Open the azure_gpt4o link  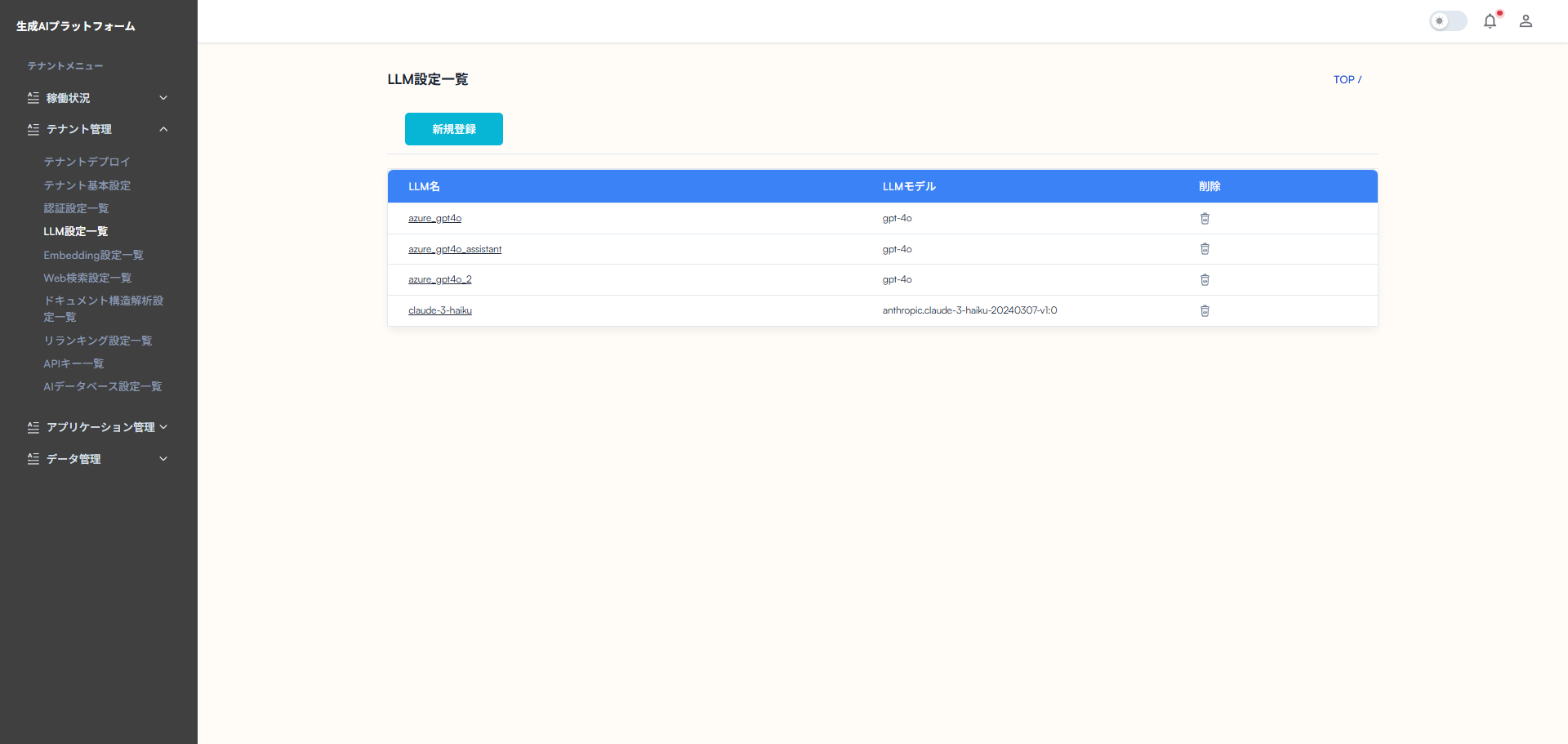point(434,218)
